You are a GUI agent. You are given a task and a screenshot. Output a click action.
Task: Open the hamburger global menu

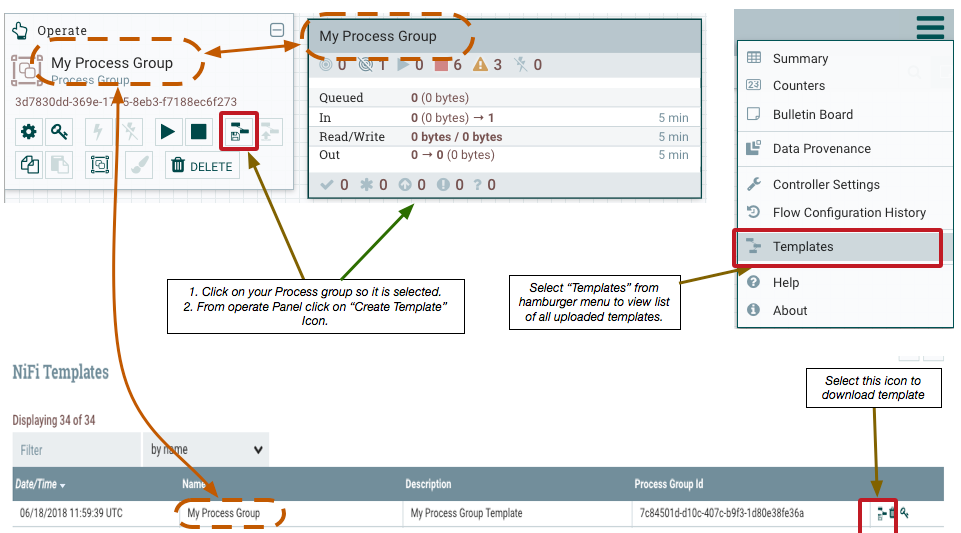click(930, 26)
